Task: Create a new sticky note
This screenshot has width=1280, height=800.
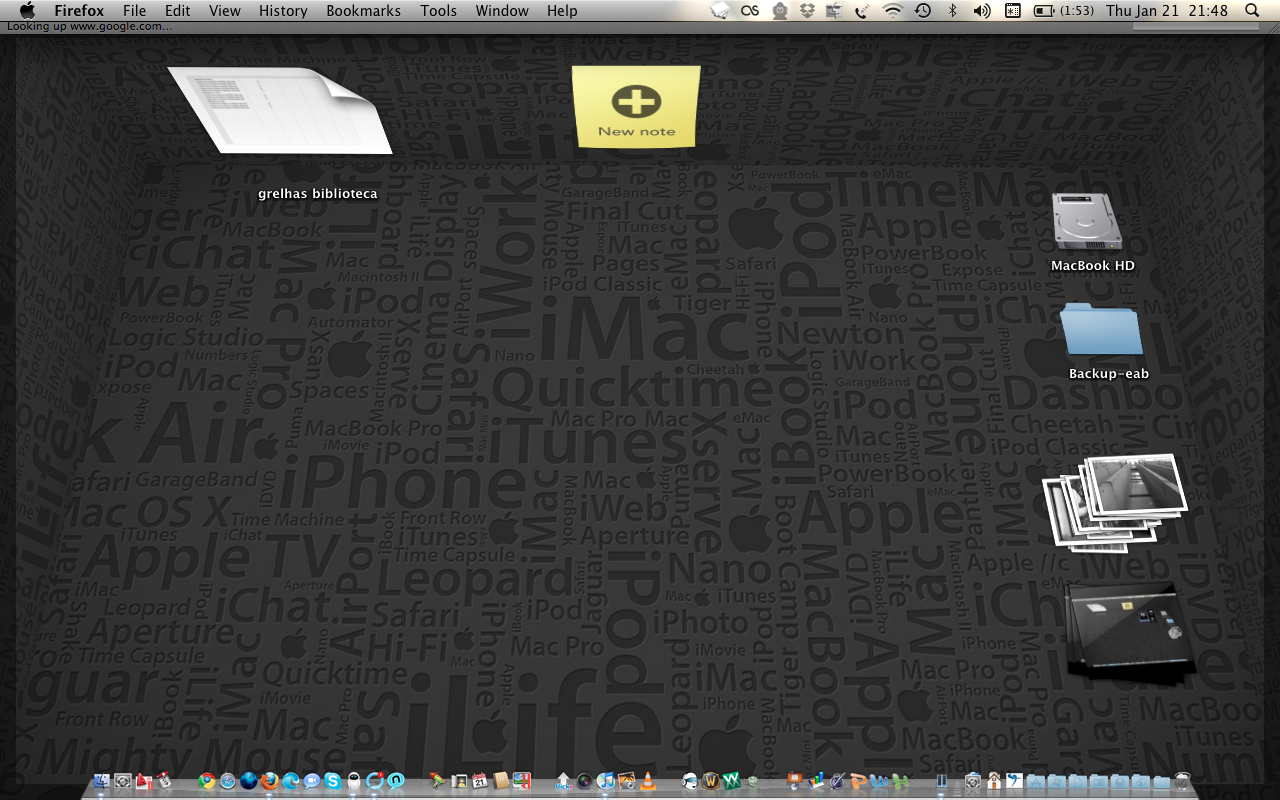Action: click(636, 103)
